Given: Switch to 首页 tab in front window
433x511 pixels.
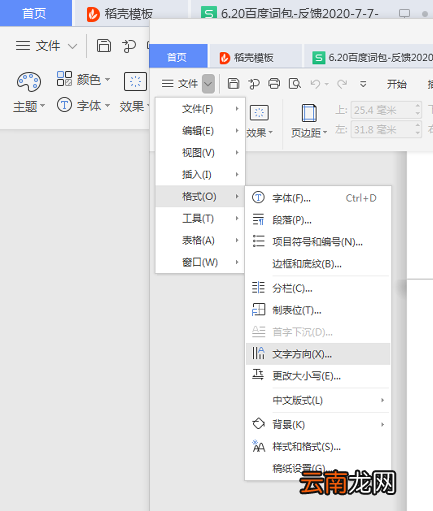Looking at the screenshot, I should coord(178,57).
